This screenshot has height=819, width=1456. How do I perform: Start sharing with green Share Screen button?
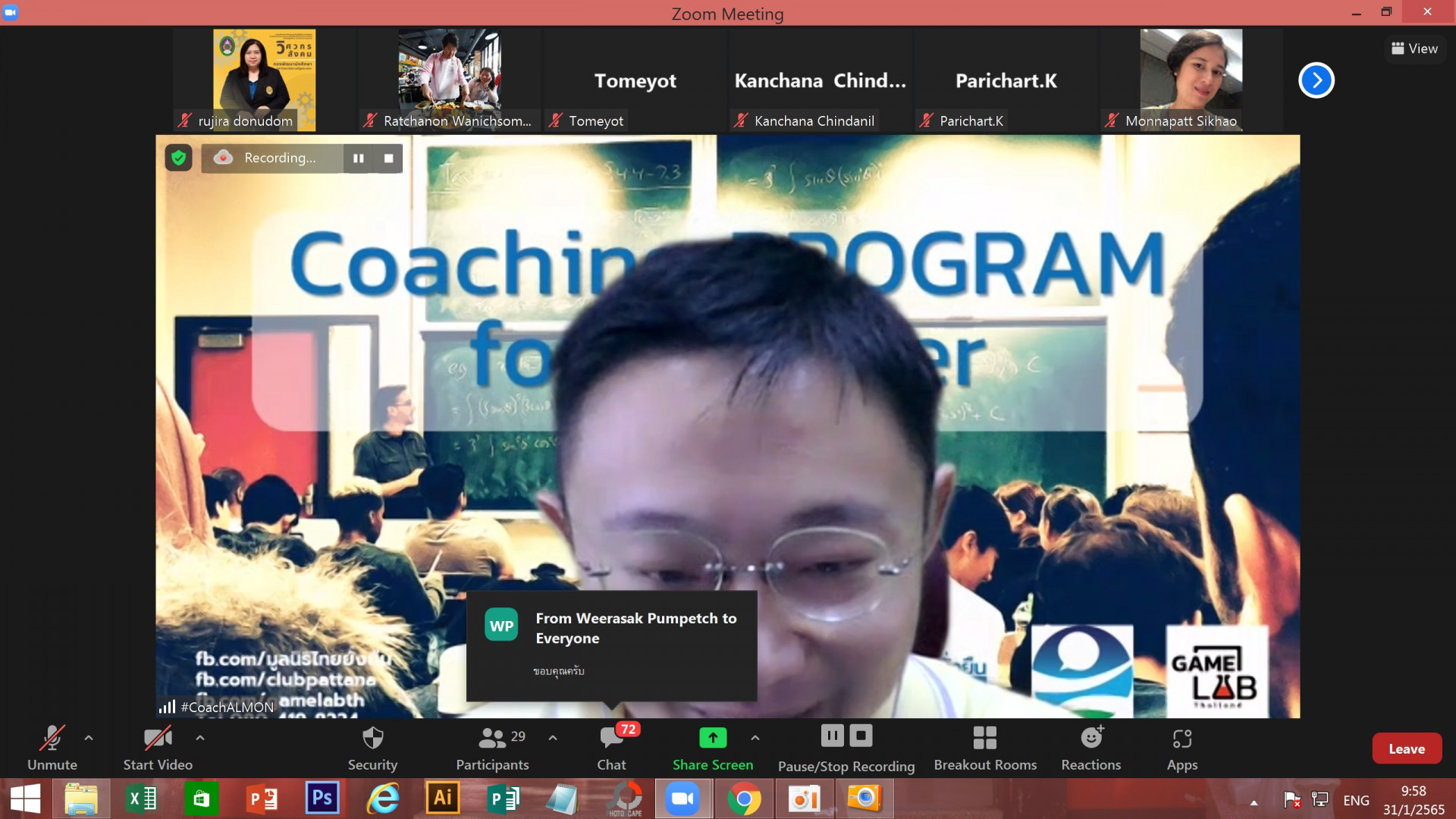coord(713,748)
